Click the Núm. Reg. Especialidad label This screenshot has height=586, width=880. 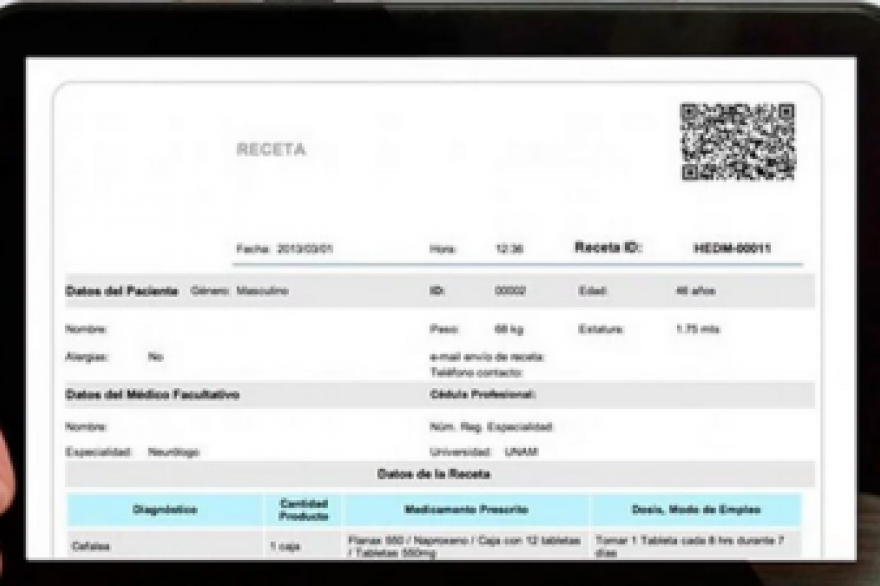pyautogui.click(x=491, y=427)
